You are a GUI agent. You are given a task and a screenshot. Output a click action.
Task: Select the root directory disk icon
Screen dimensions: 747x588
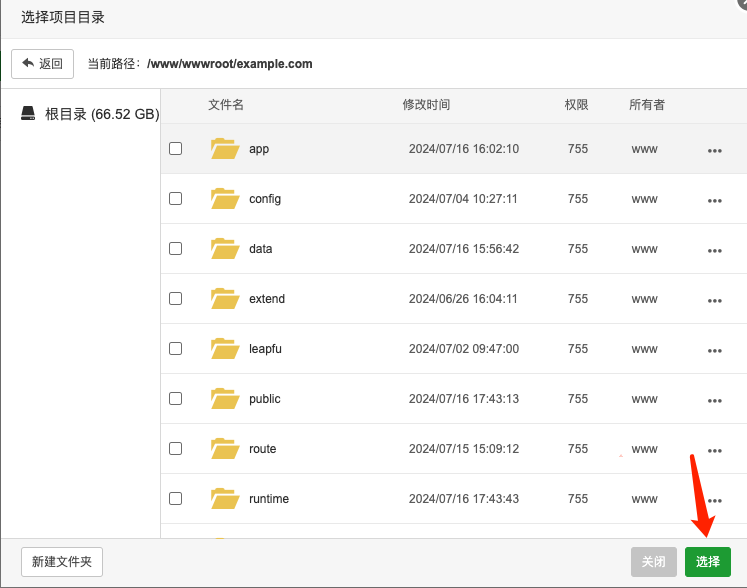[28, 114]
